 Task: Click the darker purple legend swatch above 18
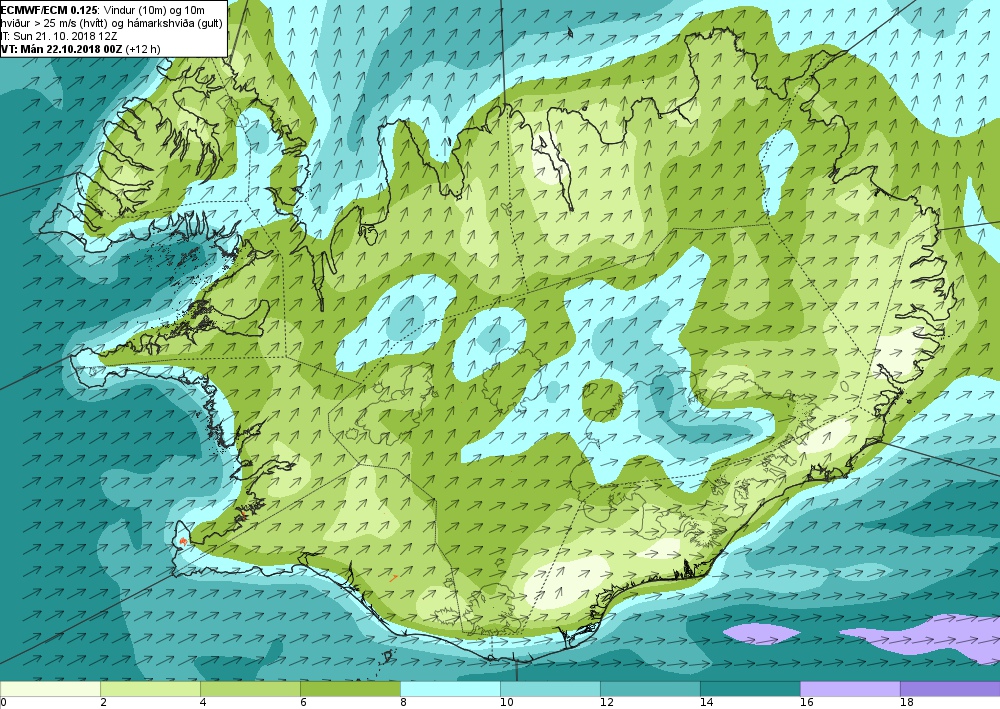(950, 689)
